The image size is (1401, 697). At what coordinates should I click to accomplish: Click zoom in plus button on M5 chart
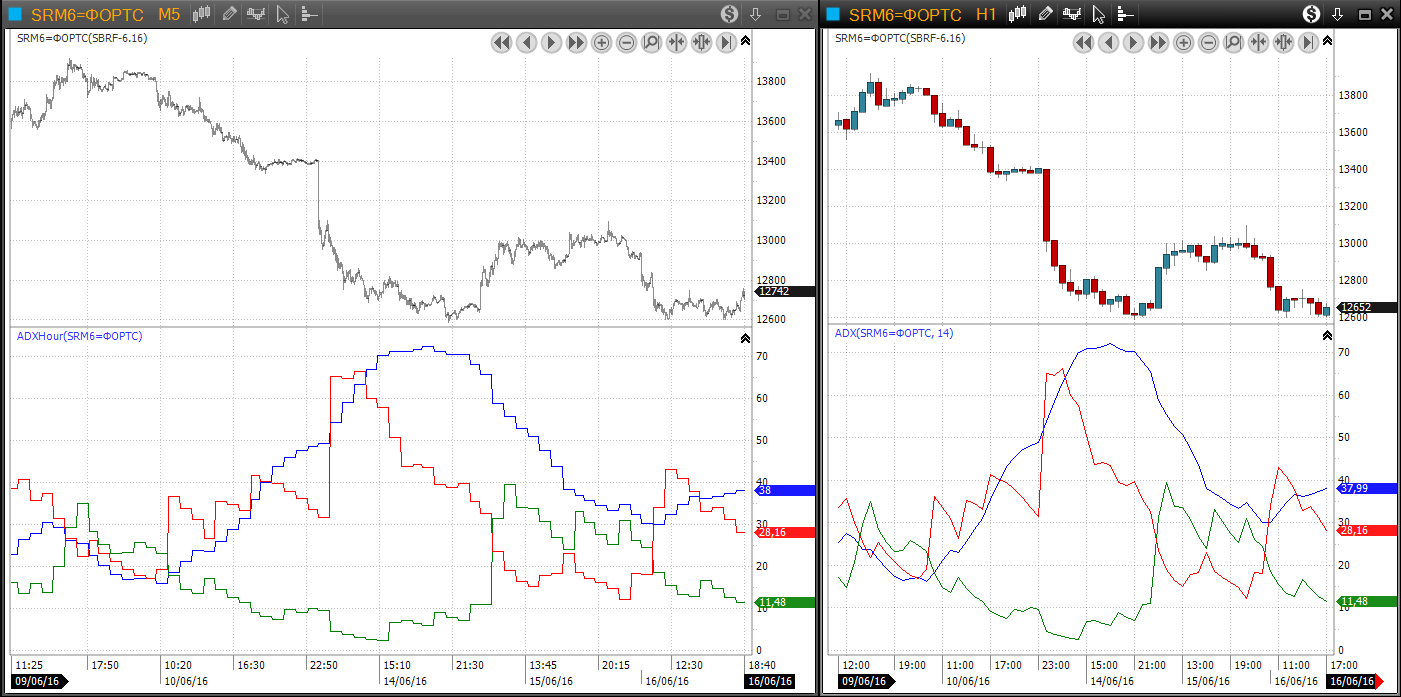(x=601, y=43)
